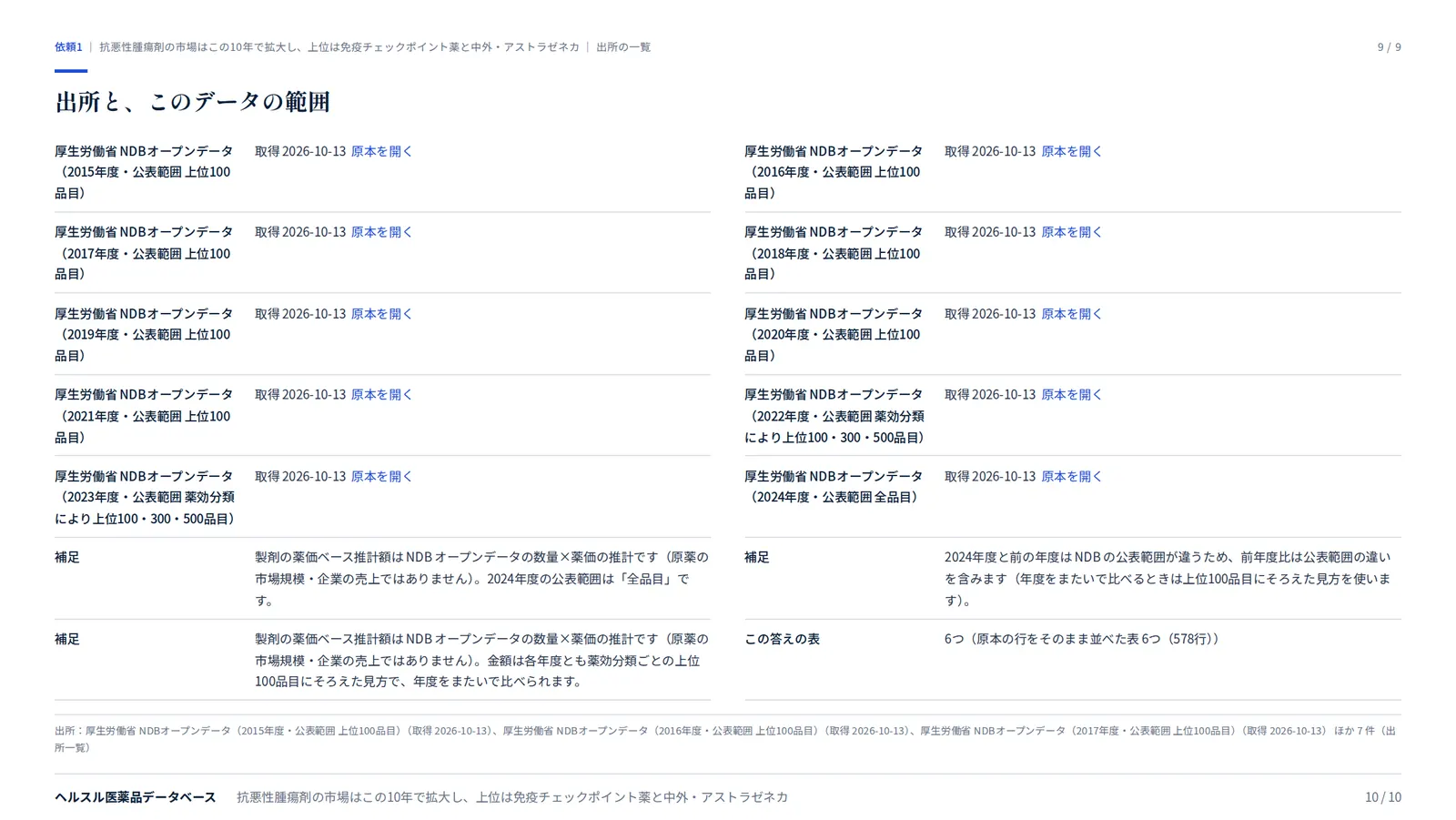Click the 10 / 10 footer page number
1456x820 pixels.
[1382, 797]
